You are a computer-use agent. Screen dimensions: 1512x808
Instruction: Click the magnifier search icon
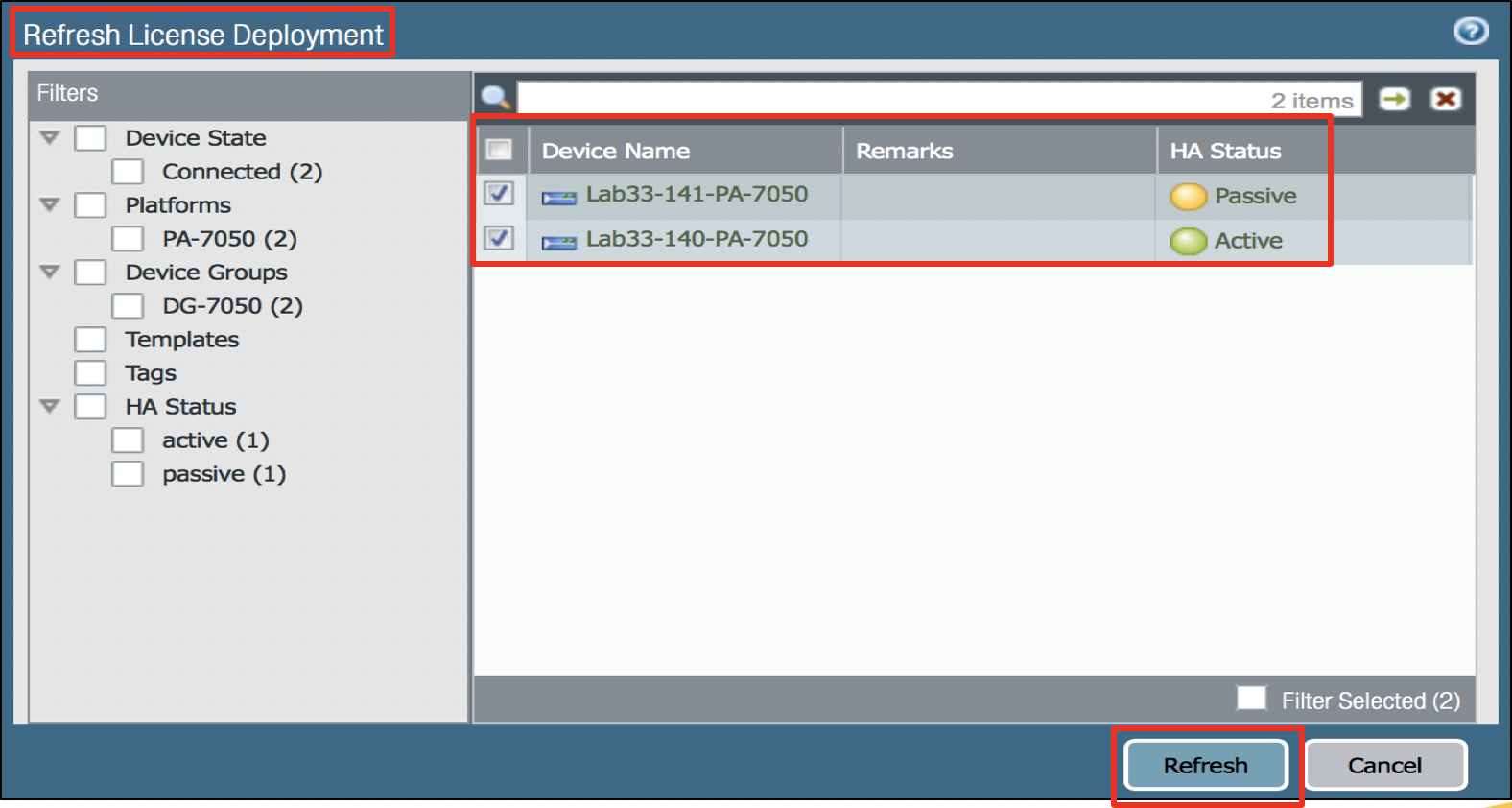click(x=495, y=98)
